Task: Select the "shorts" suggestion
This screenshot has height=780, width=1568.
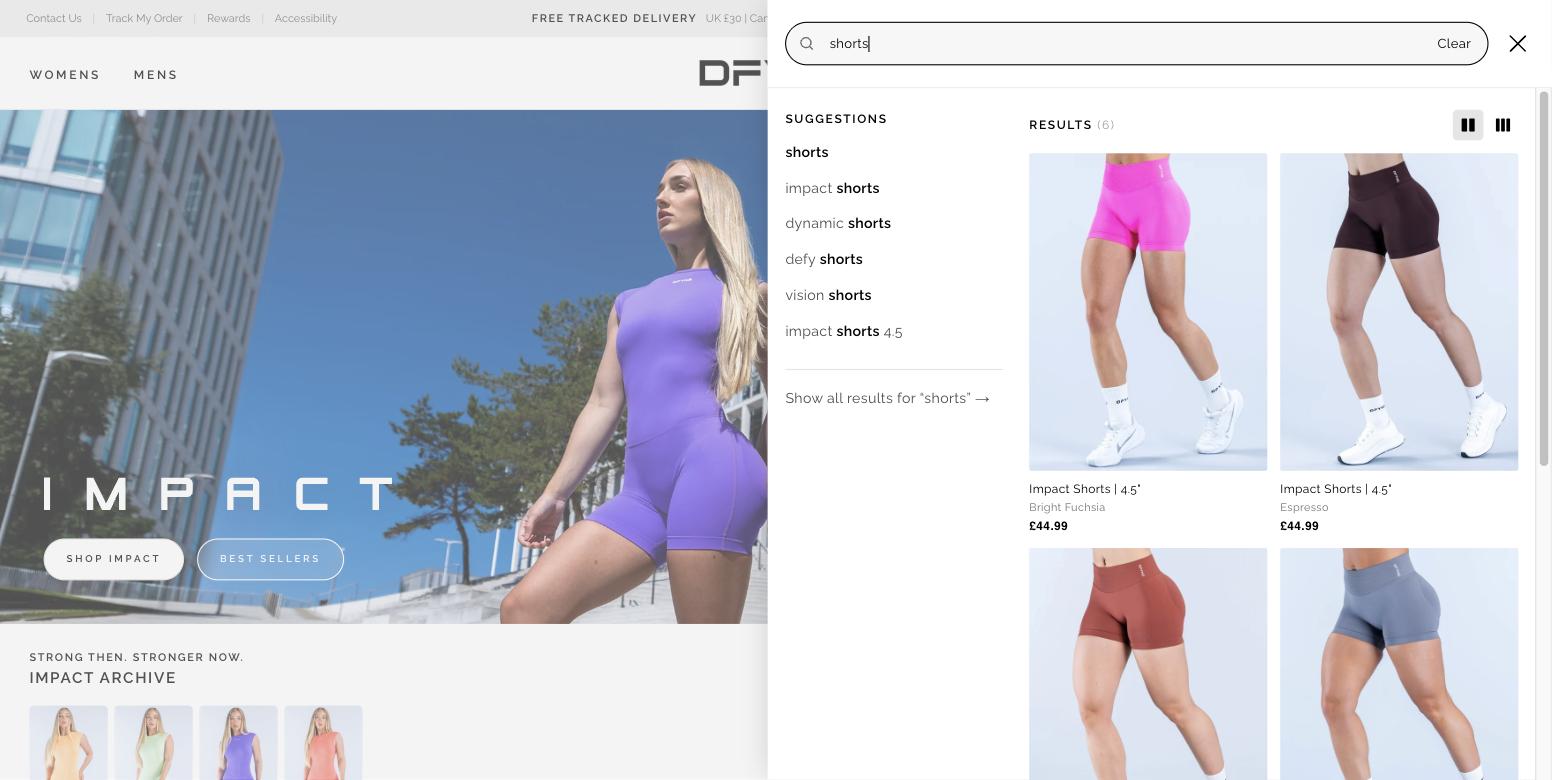Action: coord(807,152)
